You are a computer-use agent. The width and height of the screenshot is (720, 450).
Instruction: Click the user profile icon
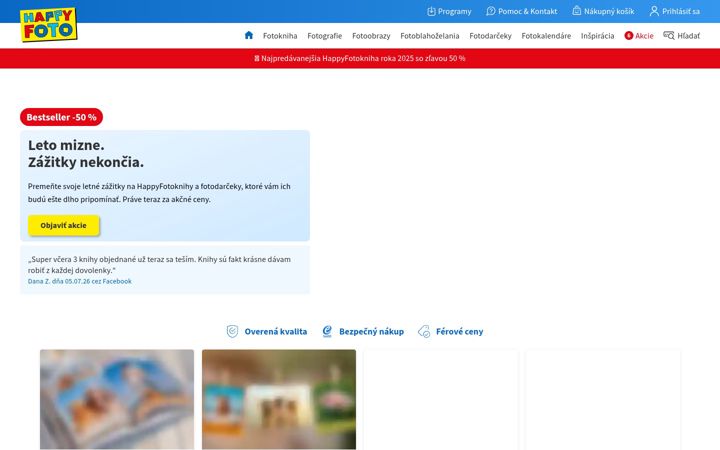654,11
